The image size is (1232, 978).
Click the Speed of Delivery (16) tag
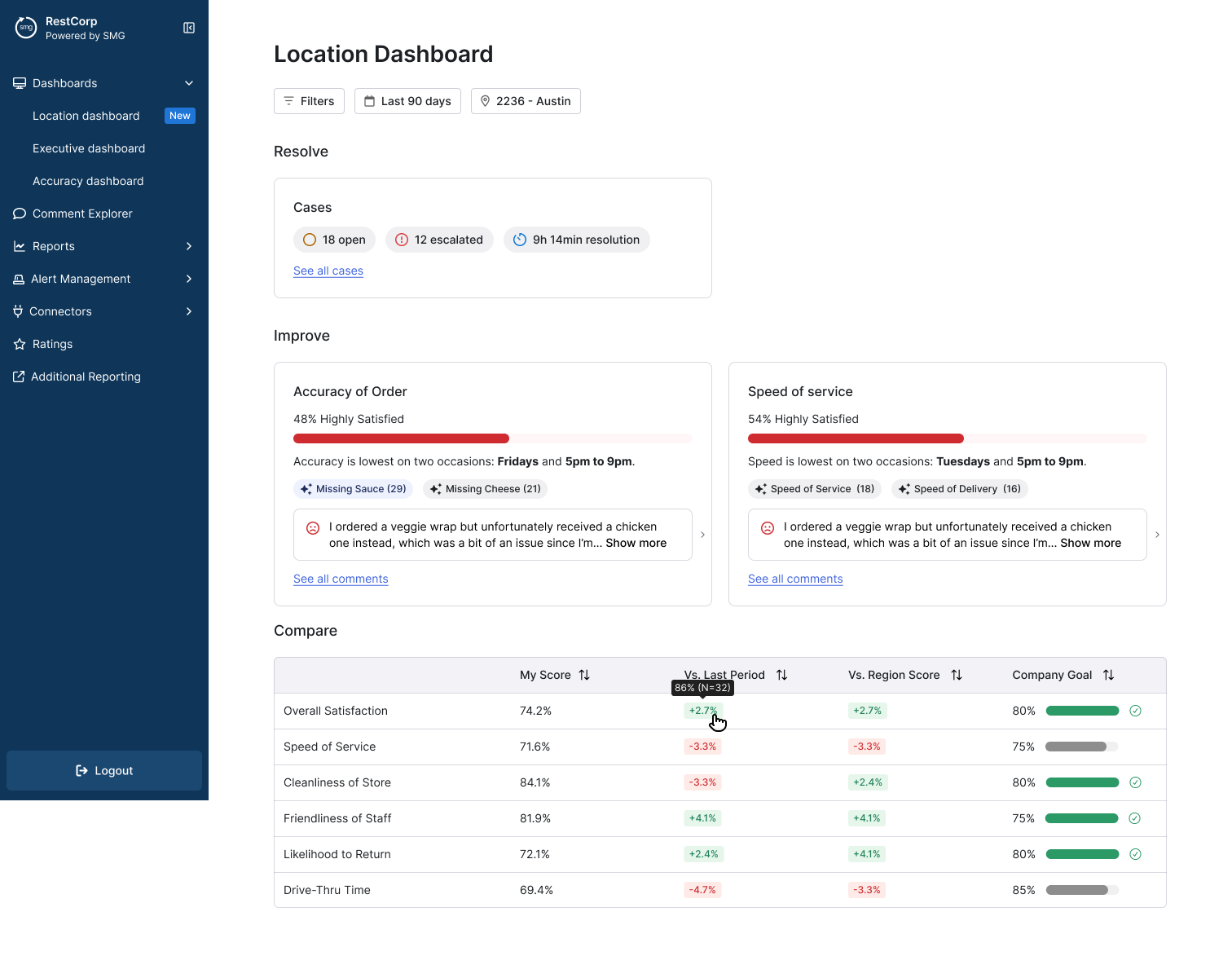(x=959, y=489)
